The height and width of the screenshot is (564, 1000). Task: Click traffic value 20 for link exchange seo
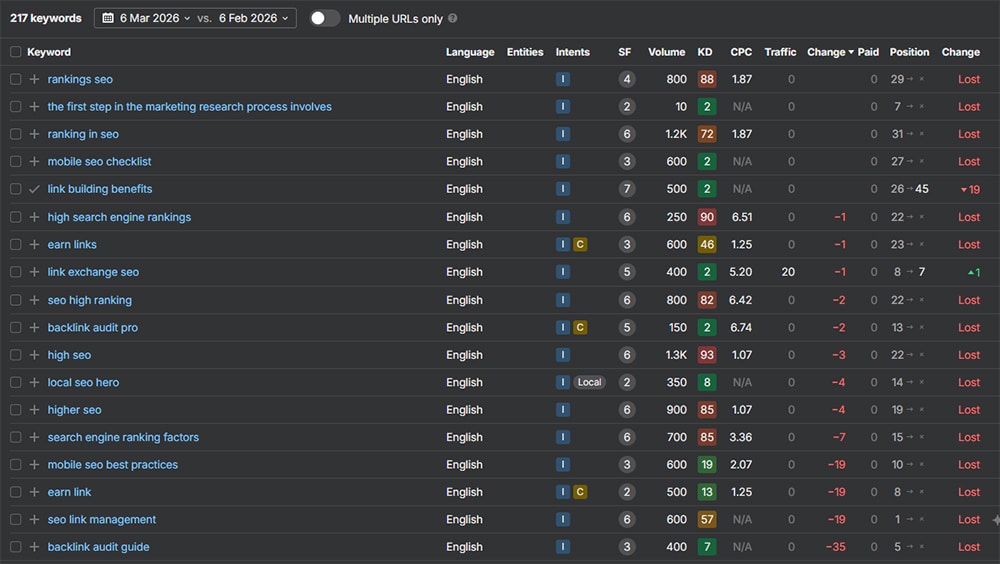click(788, 272)
